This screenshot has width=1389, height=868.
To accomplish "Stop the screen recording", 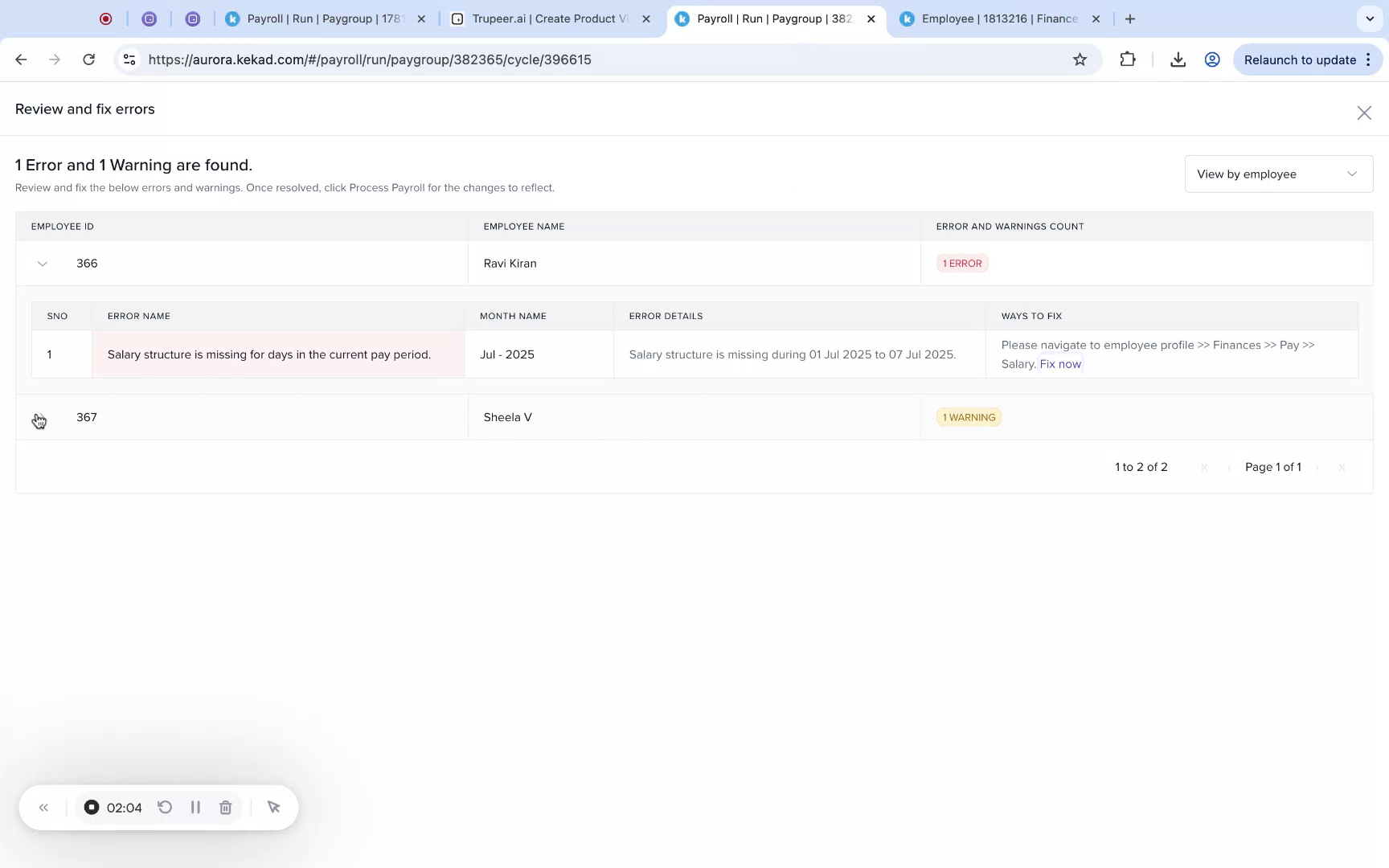I will pos(92,807).
